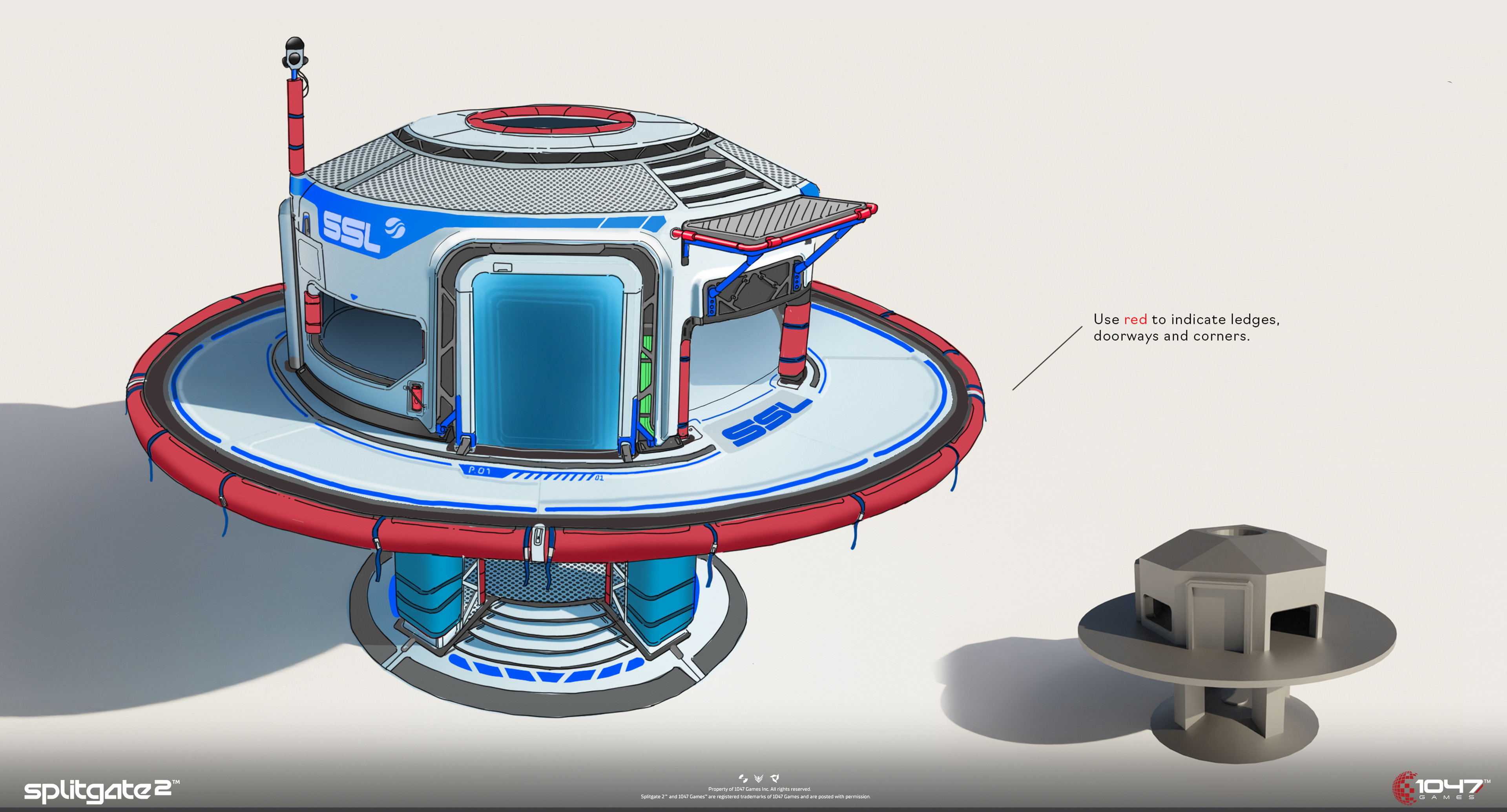Viewport: 1507px width, 812px height.
Task: Click the blue SSL lettering on the platform floor
Action: point(767,422)
